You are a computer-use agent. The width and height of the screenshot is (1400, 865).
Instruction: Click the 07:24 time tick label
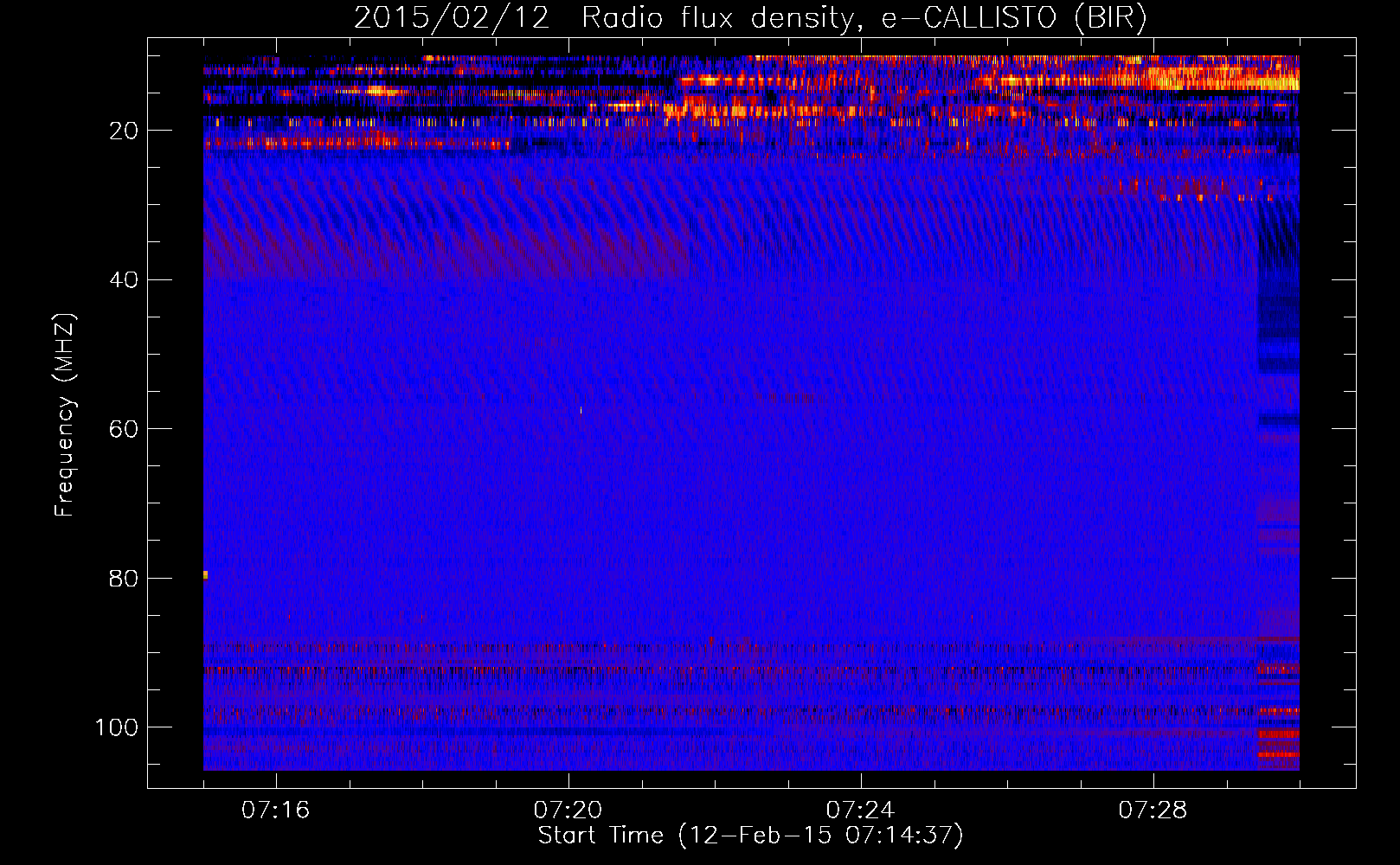[x=860, y=810]
